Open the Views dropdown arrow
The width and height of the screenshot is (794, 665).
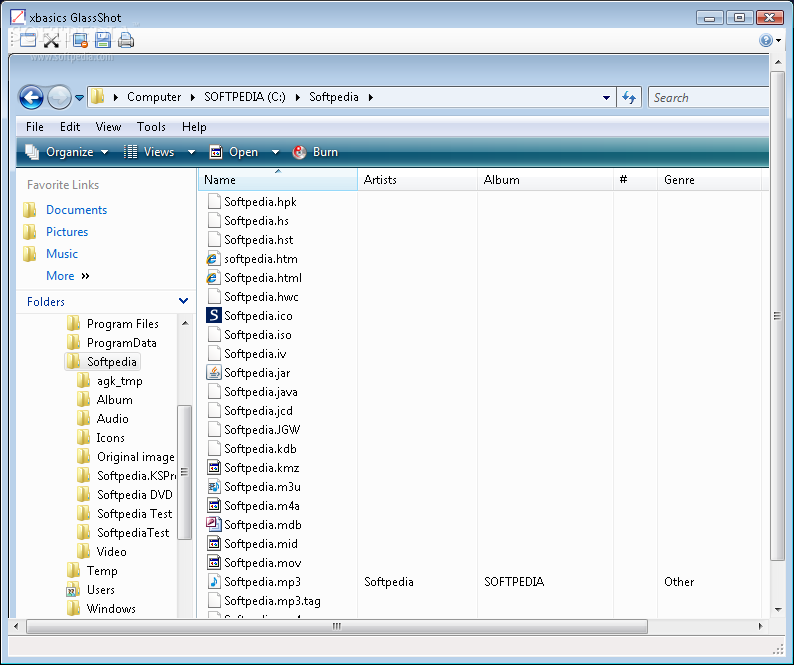pos(191,152)
